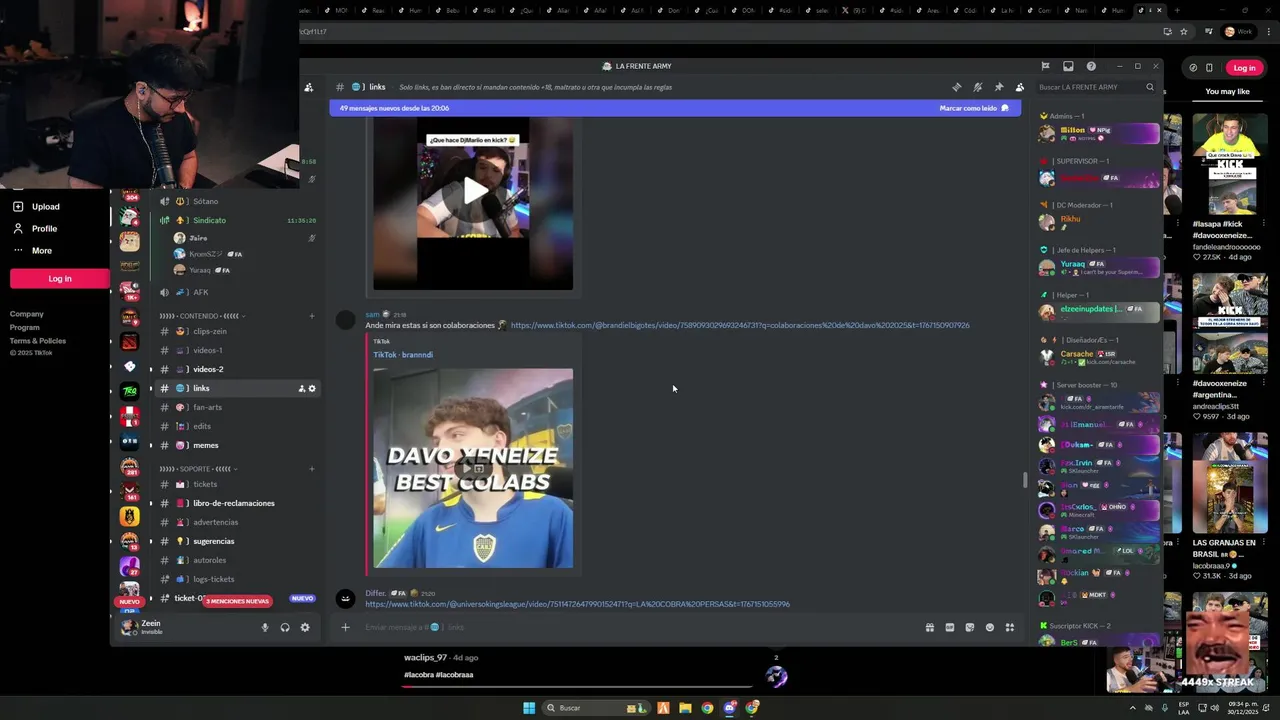
Task: Toggle the member list icon
Action: pyautogui.click(x=1019, y=87)
